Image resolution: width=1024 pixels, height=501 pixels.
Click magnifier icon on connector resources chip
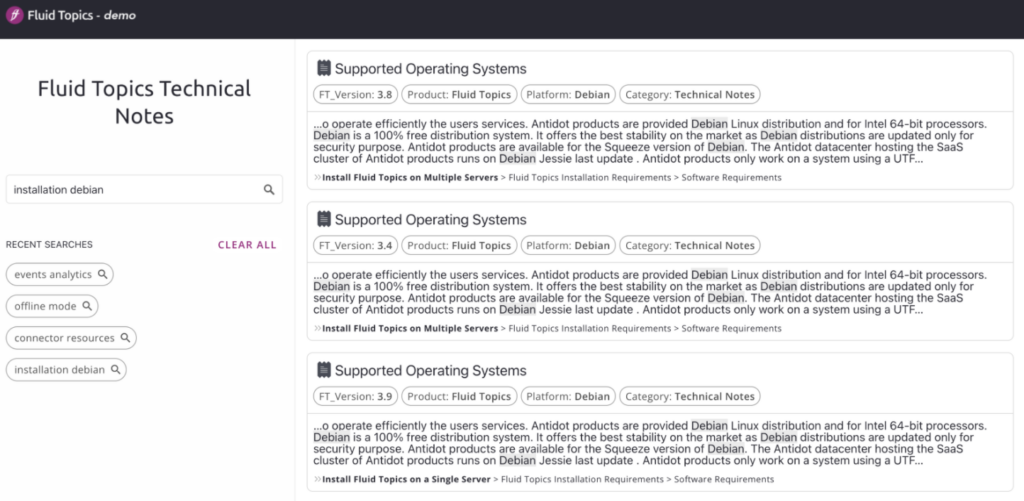125,338
